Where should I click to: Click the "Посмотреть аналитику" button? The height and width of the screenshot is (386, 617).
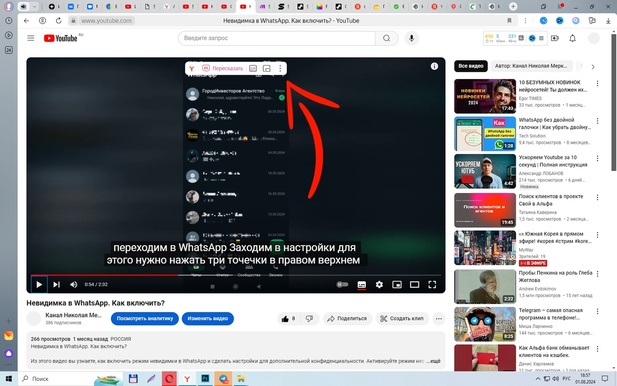(144, 318)
